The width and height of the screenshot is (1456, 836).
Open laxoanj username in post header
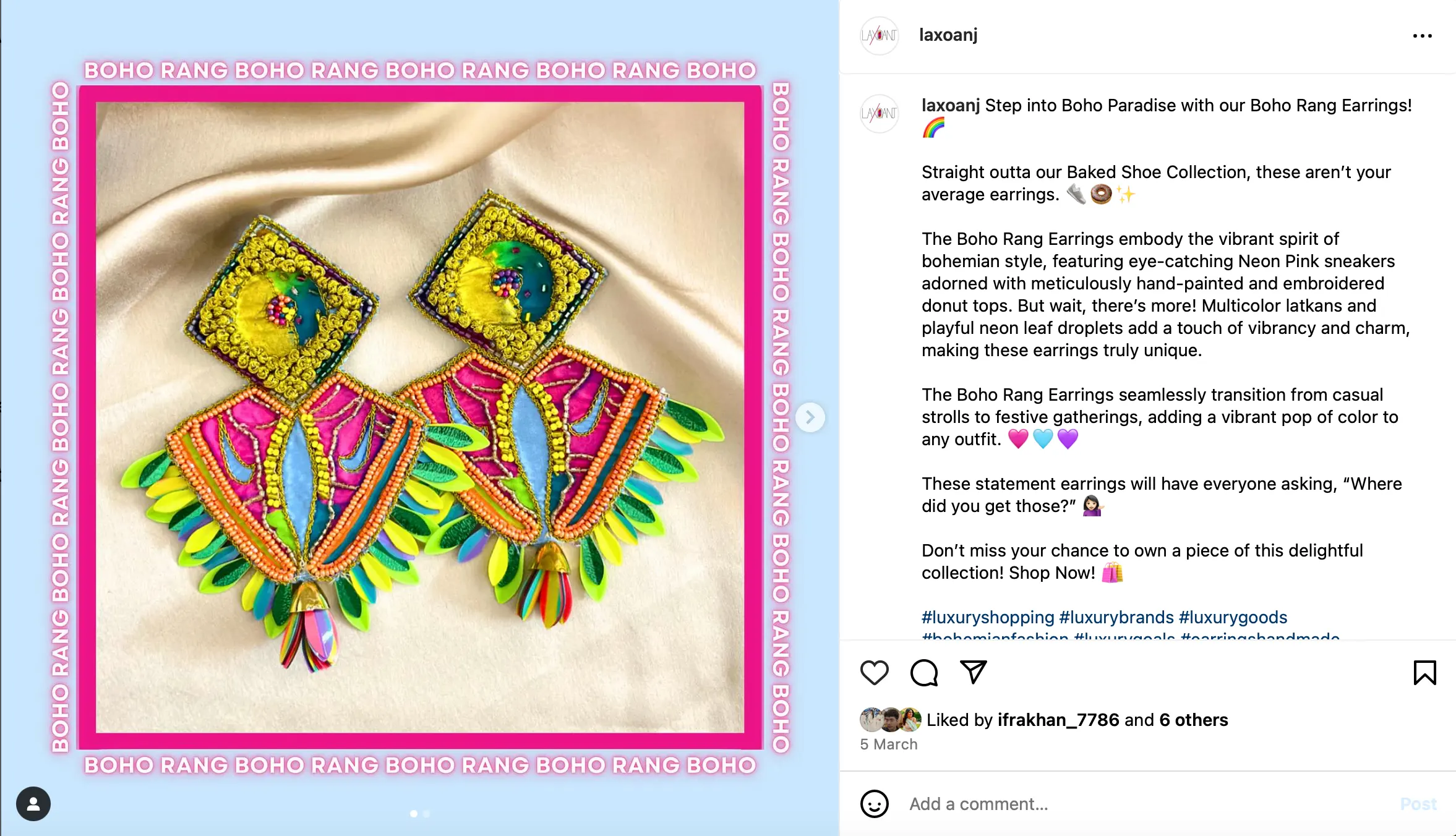click(948, 35)
